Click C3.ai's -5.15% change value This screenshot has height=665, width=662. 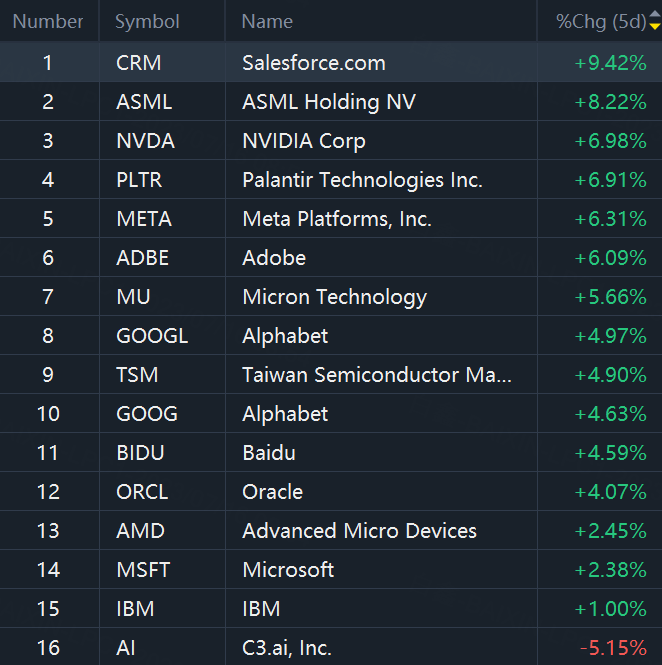(x=610, y=648)
